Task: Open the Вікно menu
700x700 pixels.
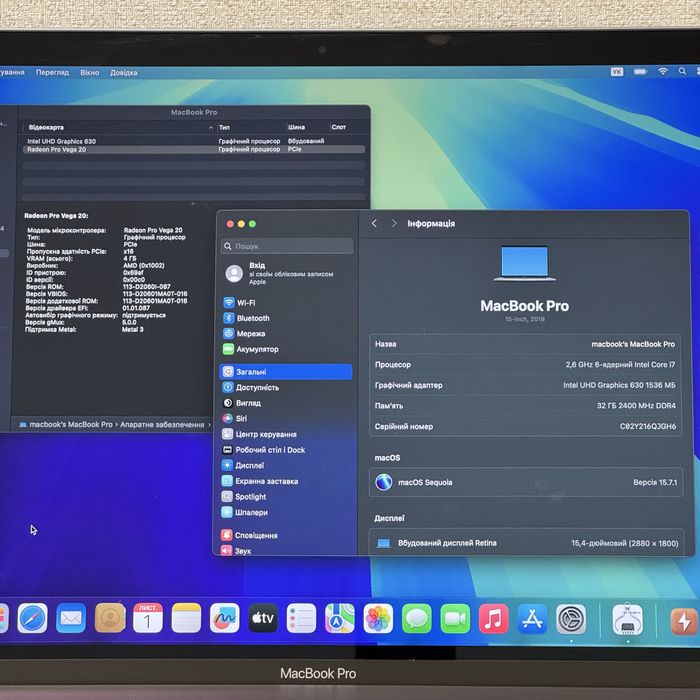Action: coord(89,72)
